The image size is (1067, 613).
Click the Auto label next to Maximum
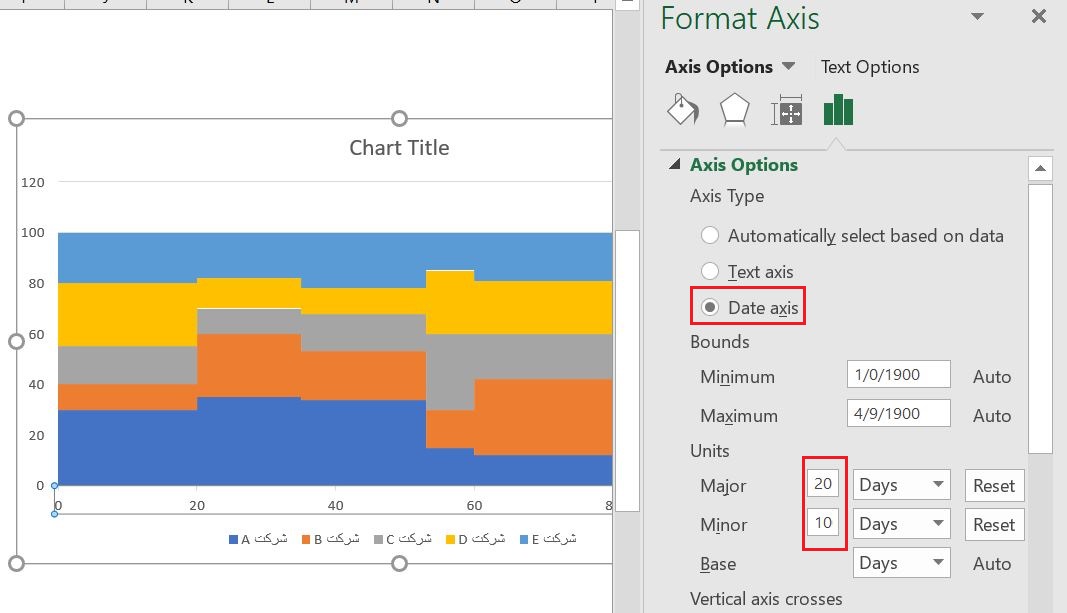pos(991,415)
